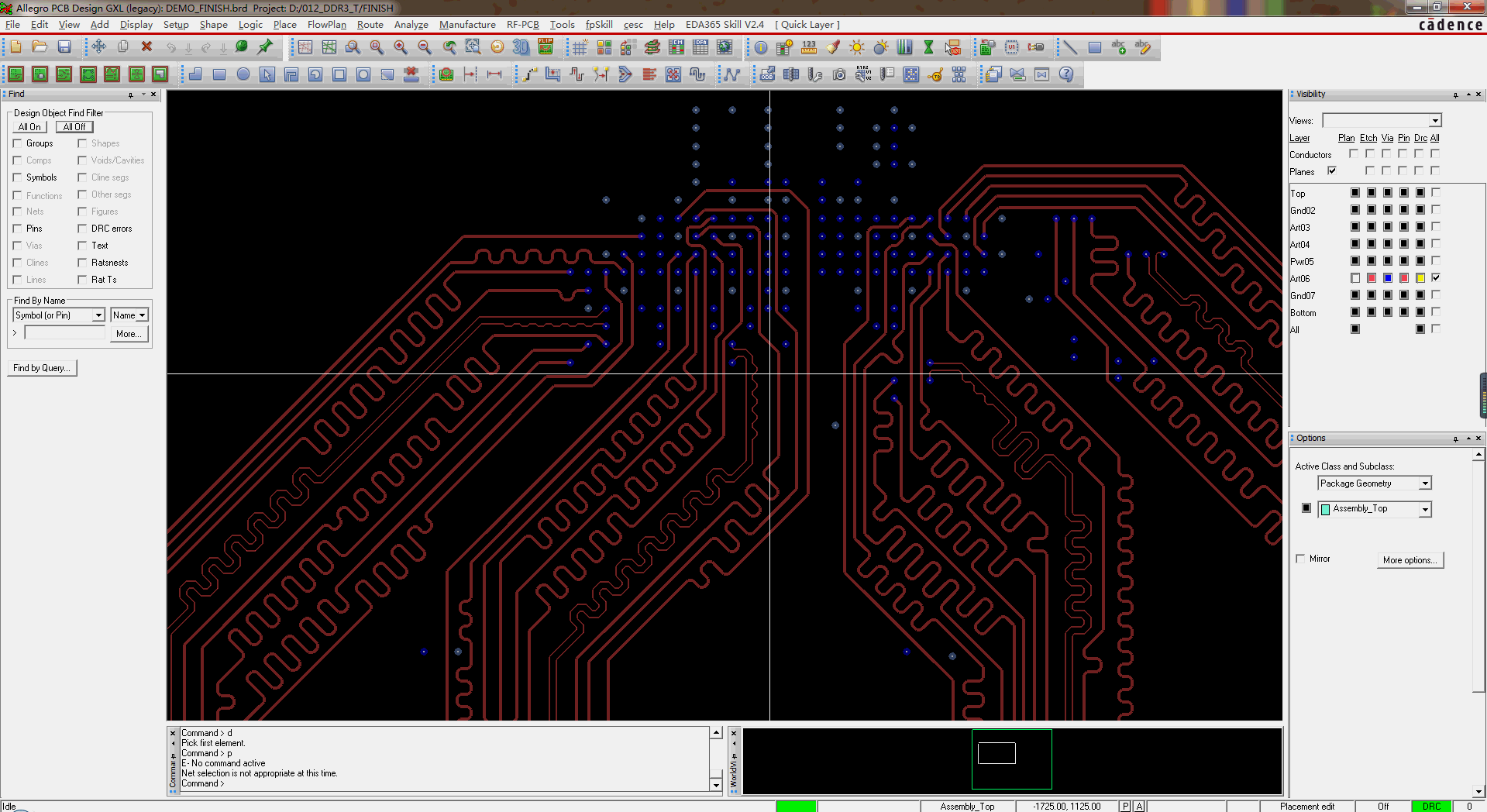This screenshot has height=812, width=1487.
Task: Open the Manufacture menu
Action: (466, 25)
